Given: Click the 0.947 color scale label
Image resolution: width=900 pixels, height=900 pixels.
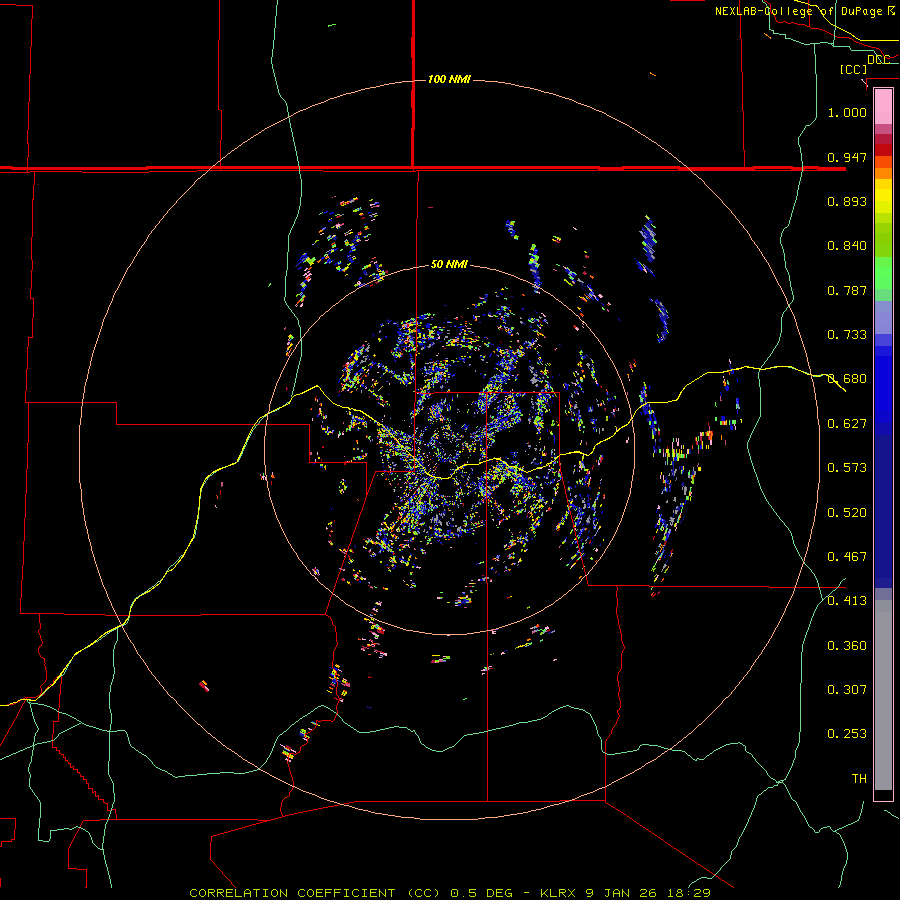Looking at the screenshot, I should 847,157.
